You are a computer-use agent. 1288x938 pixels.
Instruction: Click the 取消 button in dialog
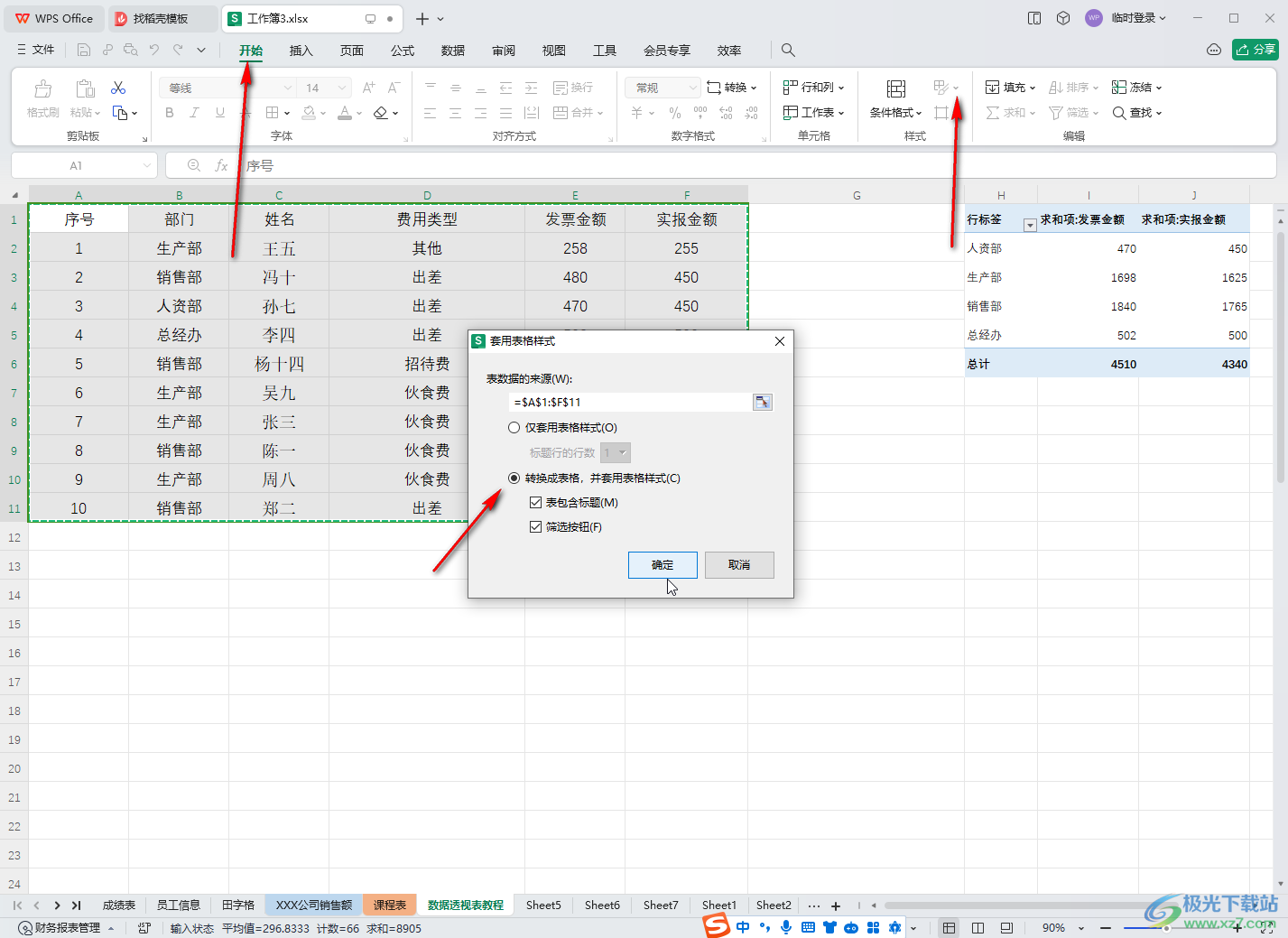[739, 565]
